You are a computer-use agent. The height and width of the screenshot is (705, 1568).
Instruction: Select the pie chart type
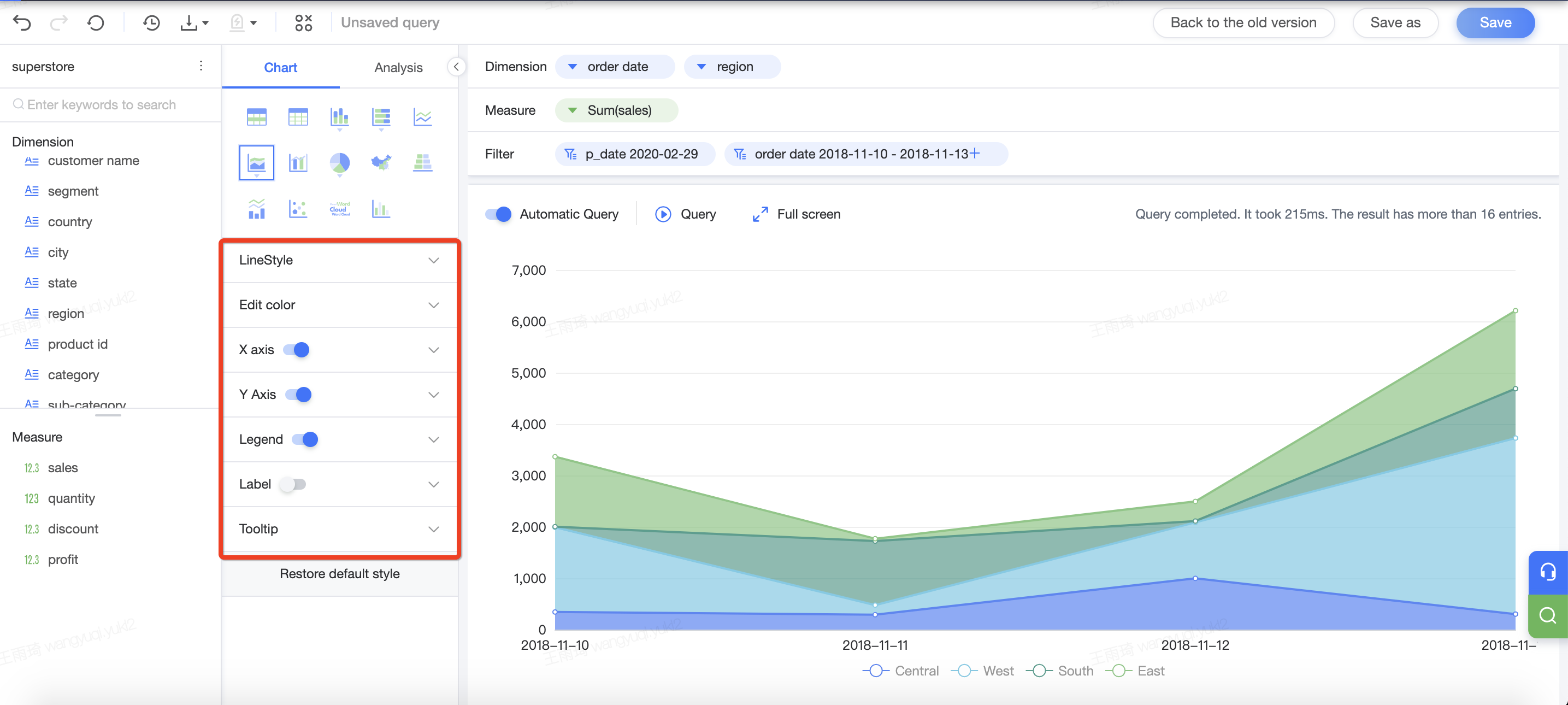(x=340, y=162)
